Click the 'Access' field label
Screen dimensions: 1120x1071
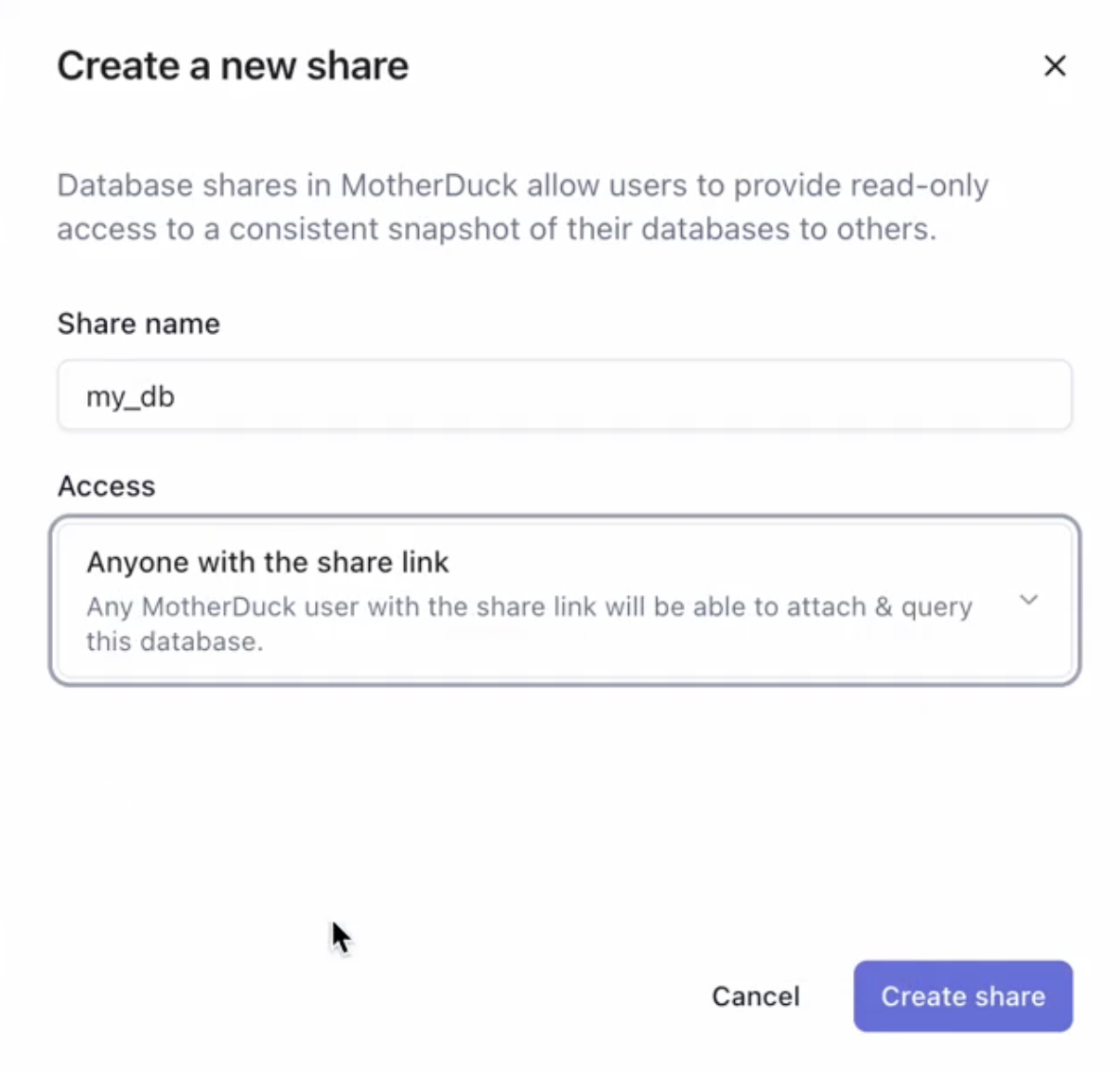pos(107,486)
